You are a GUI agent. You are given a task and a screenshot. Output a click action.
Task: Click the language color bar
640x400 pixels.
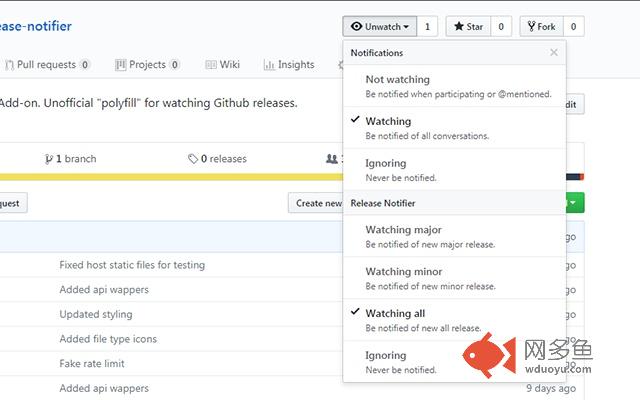[171, 177]
